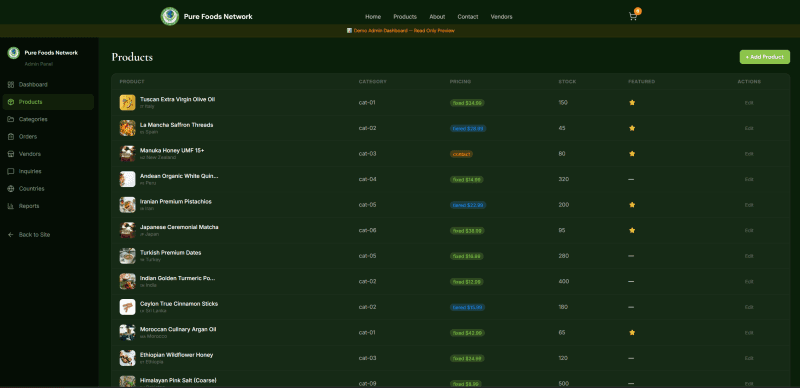The width and height of the screenshot is (800, 388).
Task: Click the Demo Admin Dashboard banner text
Action: pyautogui.click(x=401, y=31)
